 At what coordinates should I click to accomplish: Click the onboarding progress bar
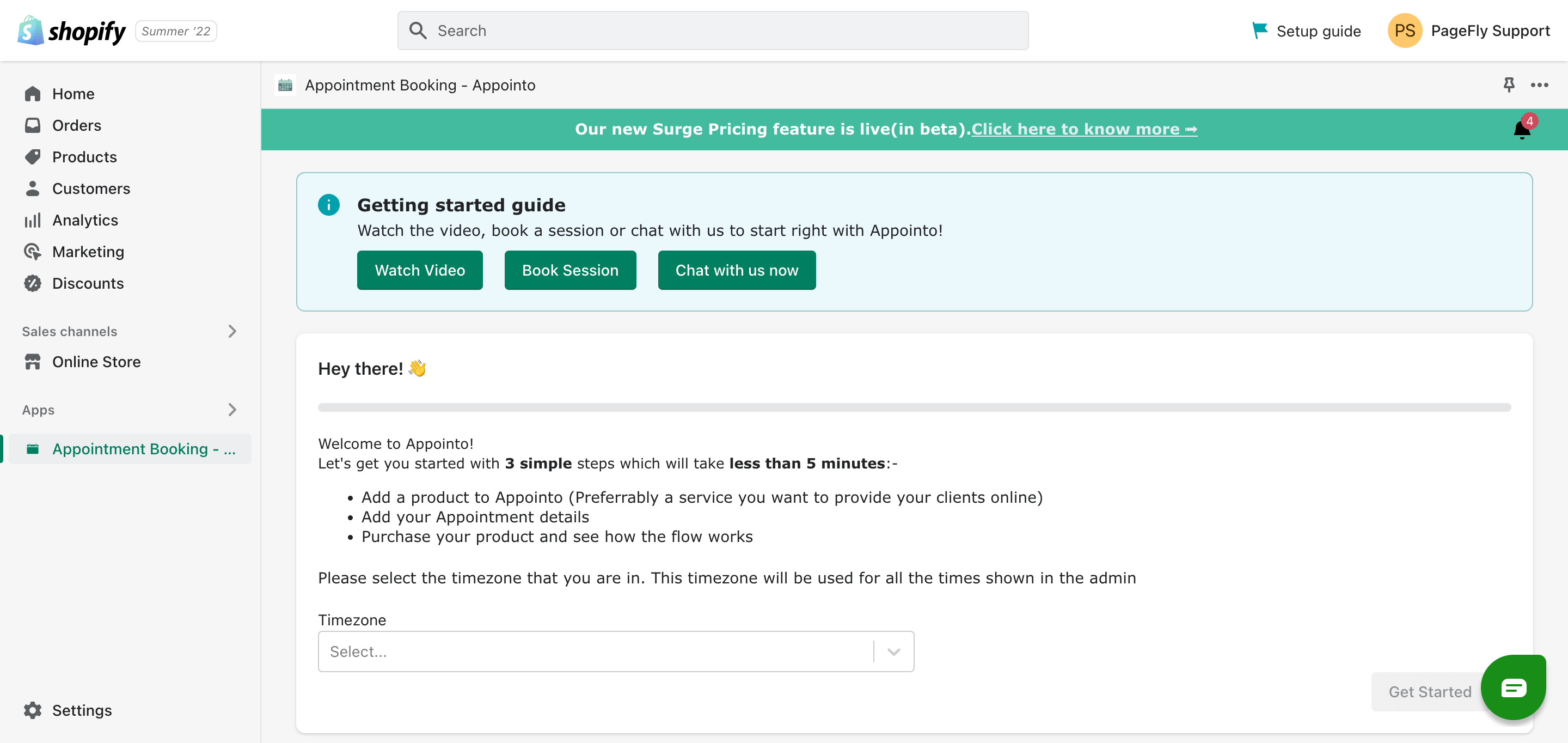click(914, 407)
